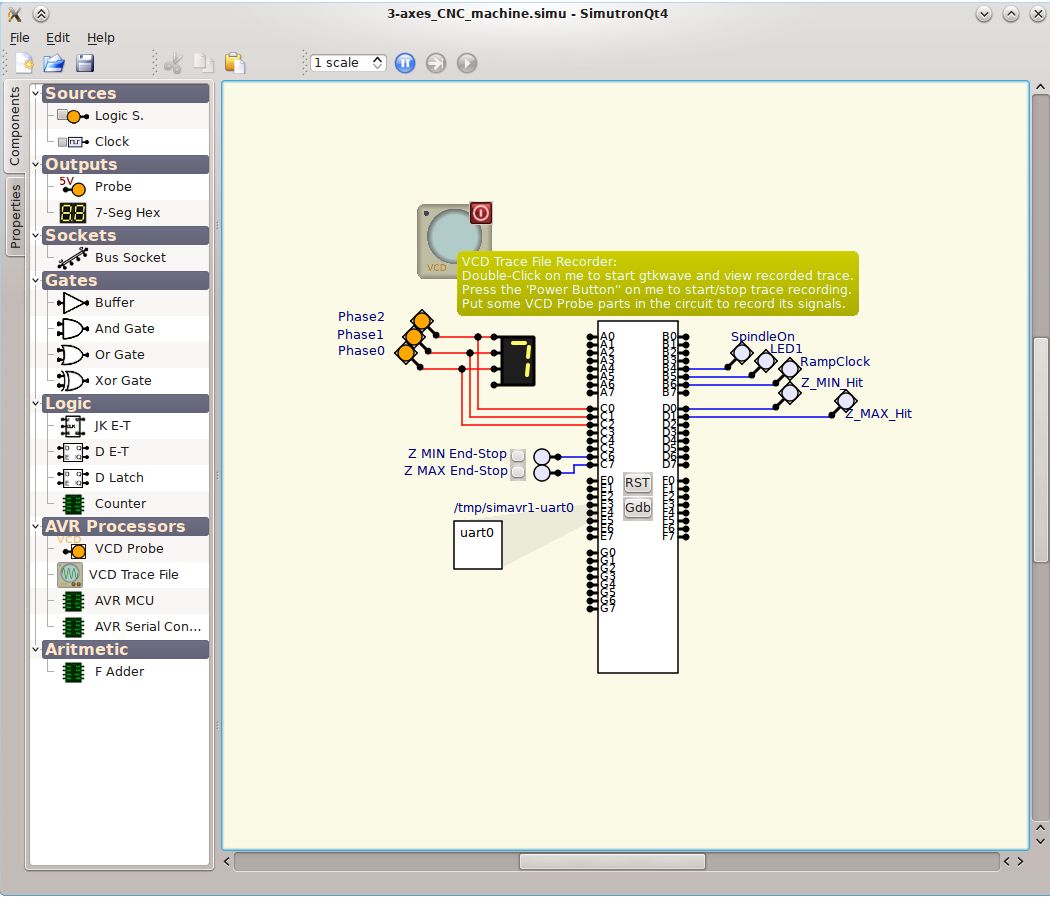
Task: Open the scale dropdown in the toolbar
Action: (346, 62)
